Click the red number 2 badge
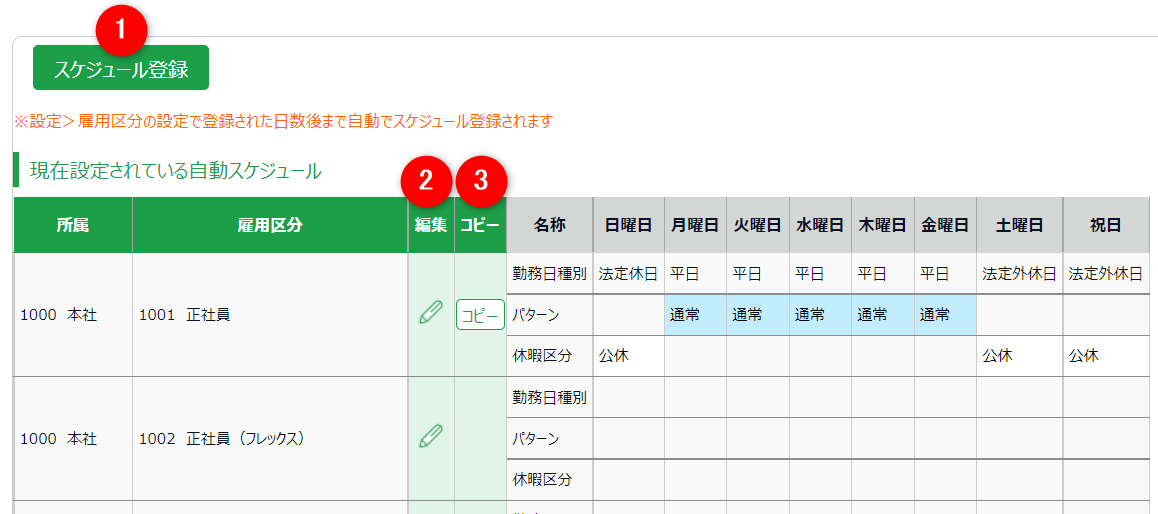Screen dimensions: 1158x514 point(425,181)
